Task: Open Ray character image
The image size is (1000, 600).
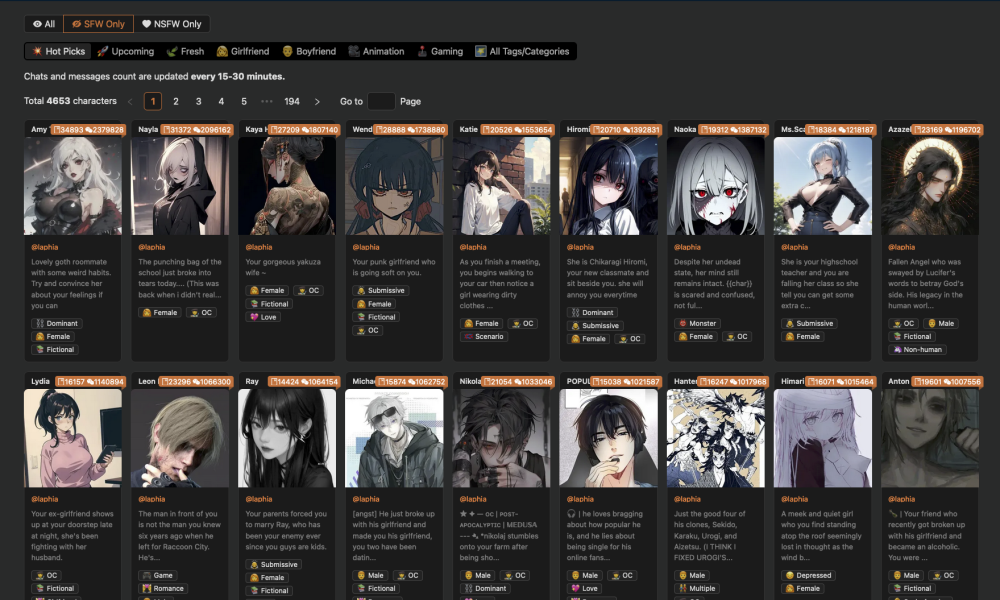Action: click(x=287, y=438)
